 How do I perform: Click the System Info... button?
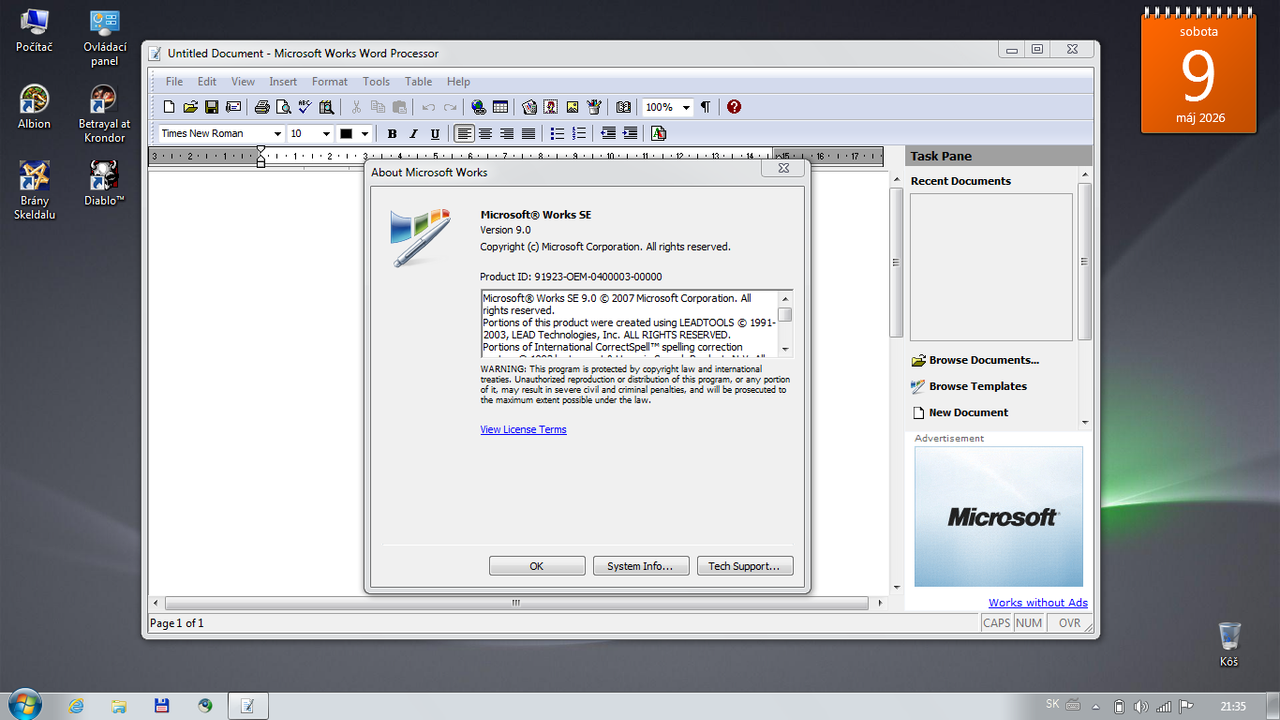pos(640,566)
